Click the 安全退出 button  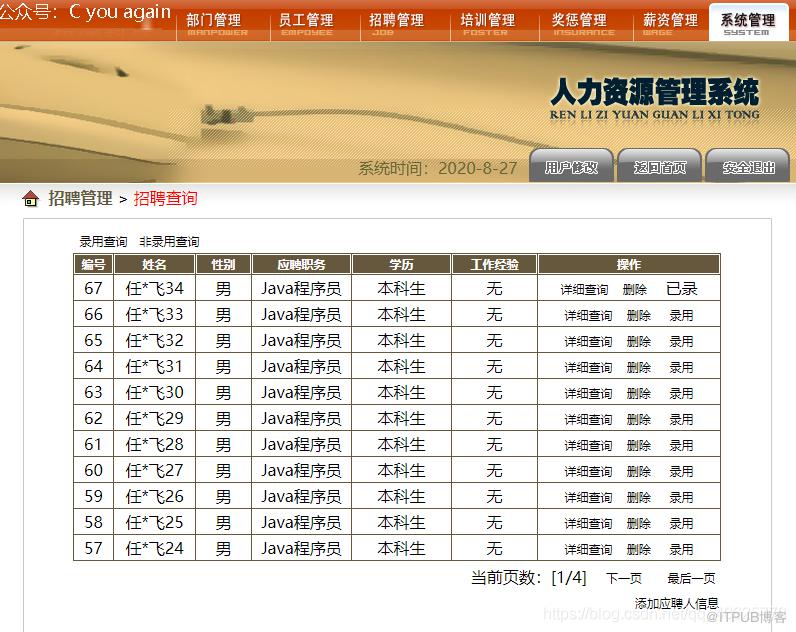click(748, 167)
